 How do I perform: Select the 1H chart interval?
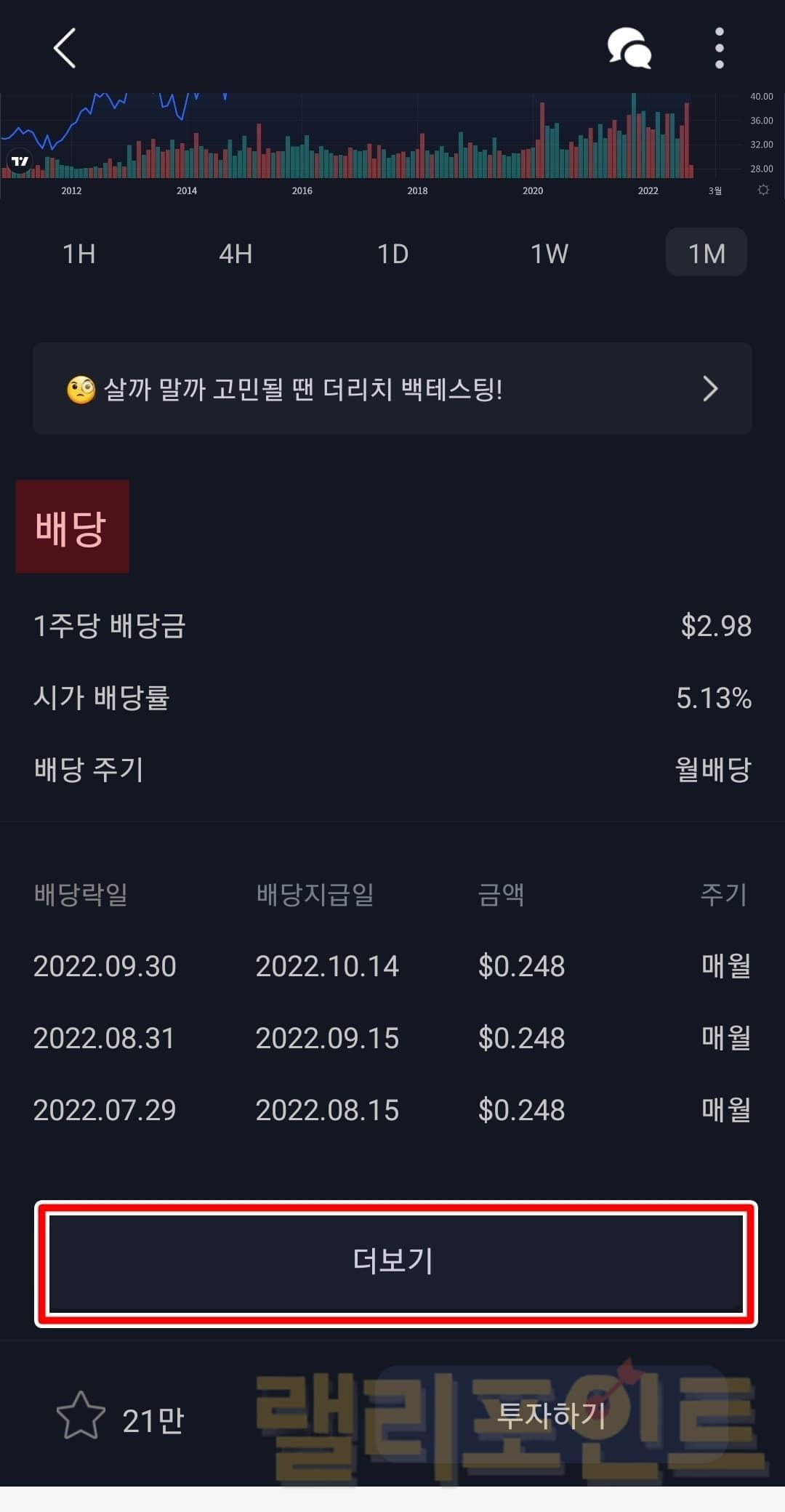[x=79, y=254]
